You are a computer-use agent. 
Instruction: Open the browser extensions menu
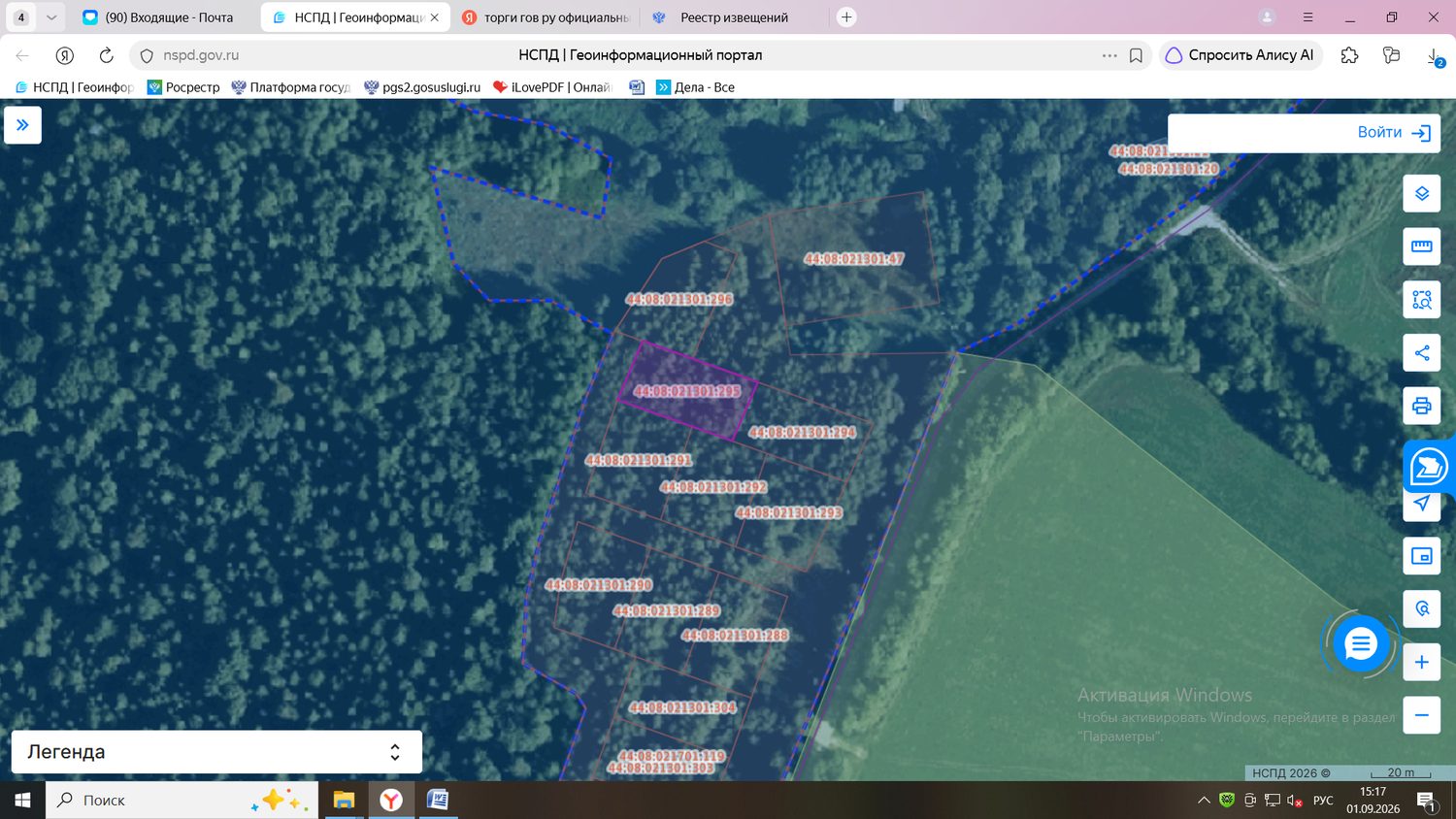(x=1349, y=55)
